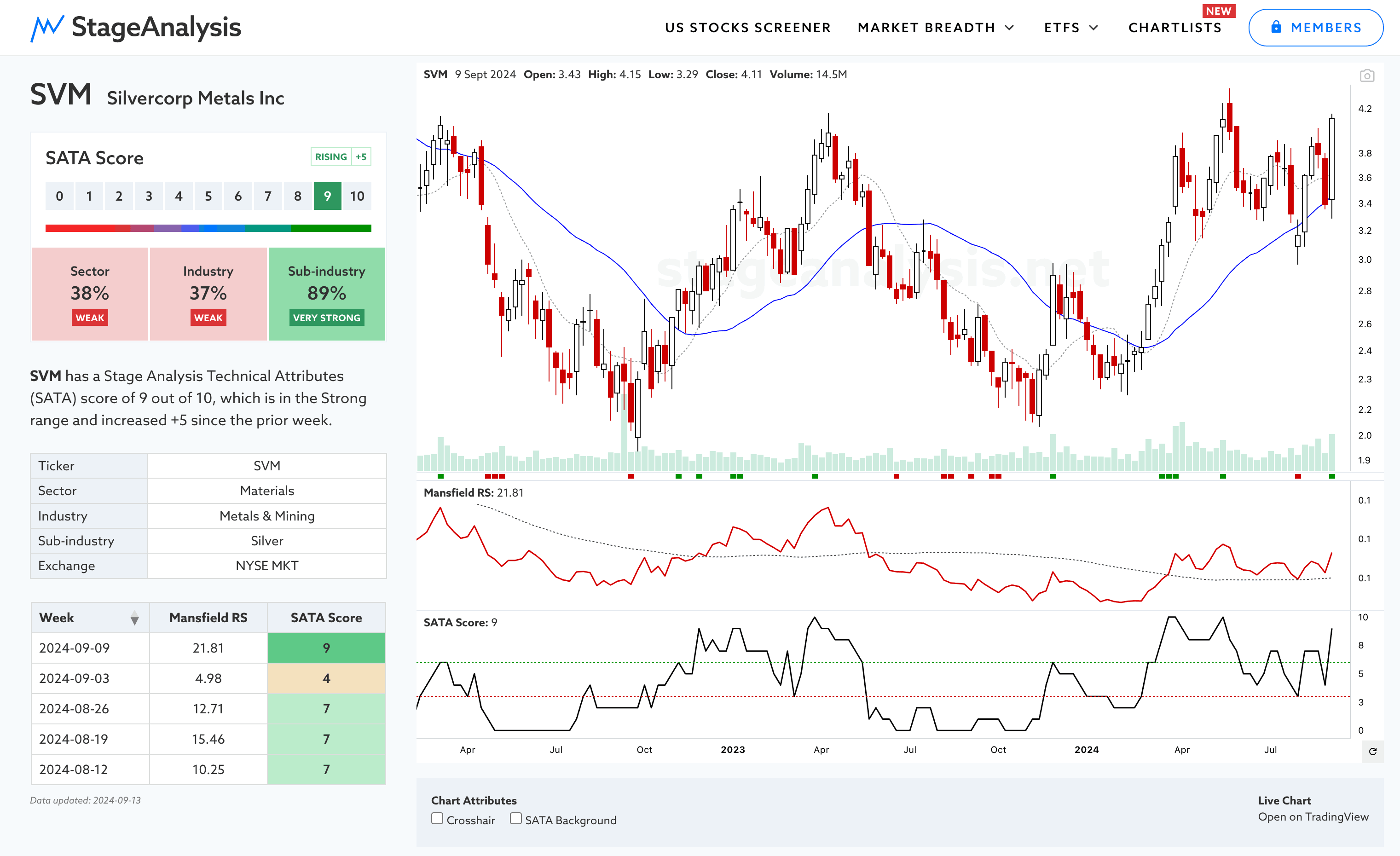Click the Materials sector cell
Viewport: 1400px width, 856px height.
(x=267, y=491)
